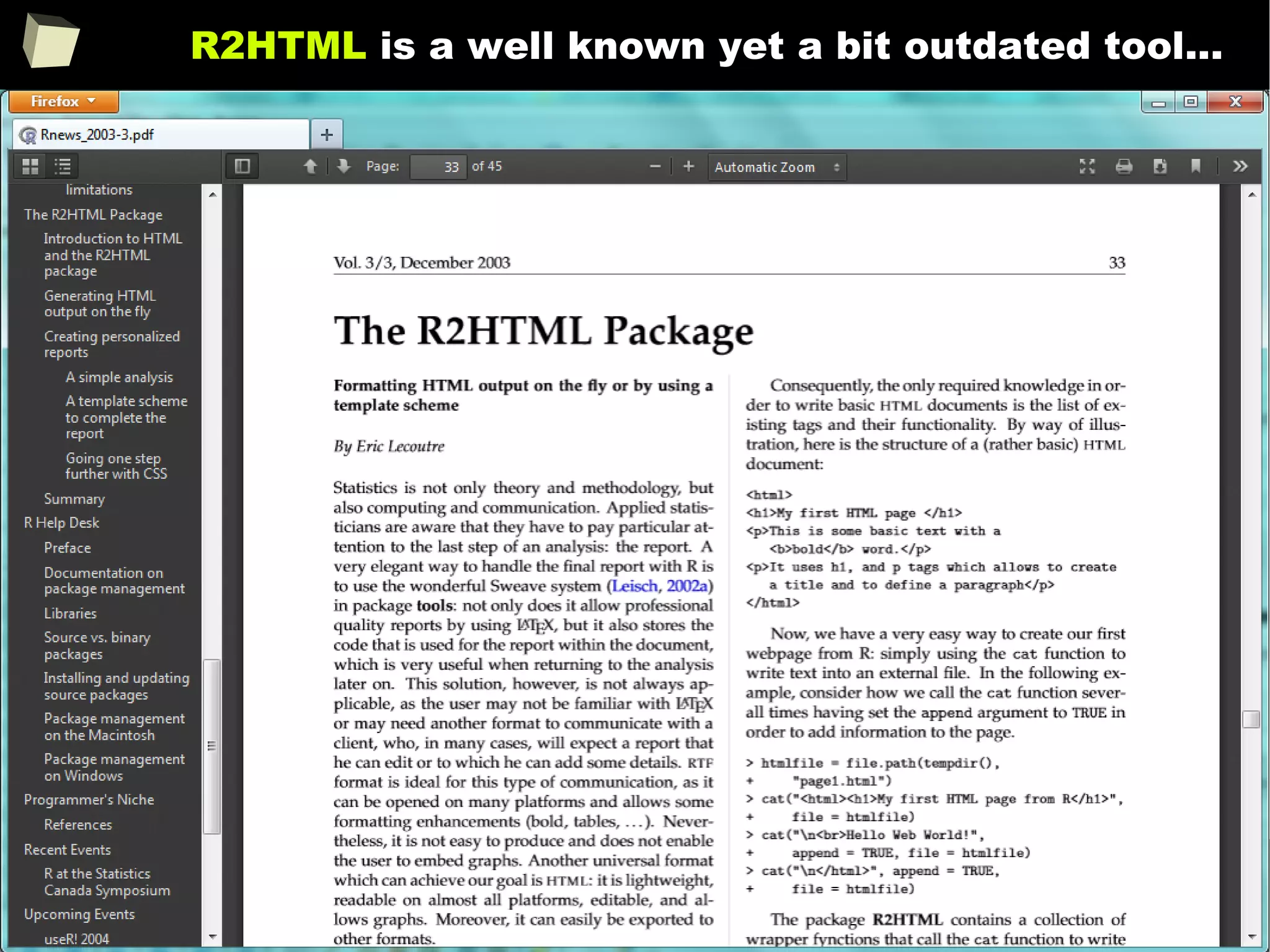Open the Firefox menu button
The height and width of the screenshot is (952, 1270).
coord(63,101)
